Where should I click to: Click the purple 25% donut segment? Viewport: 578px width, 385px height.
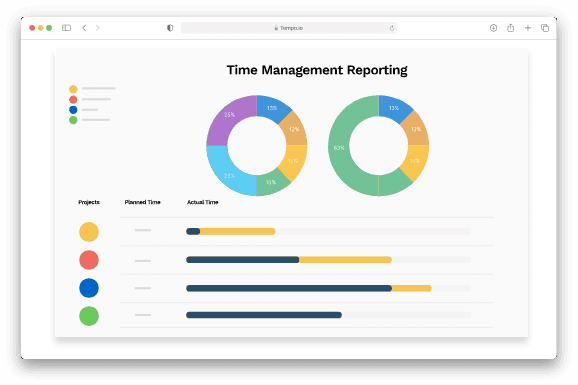[229, 115]
